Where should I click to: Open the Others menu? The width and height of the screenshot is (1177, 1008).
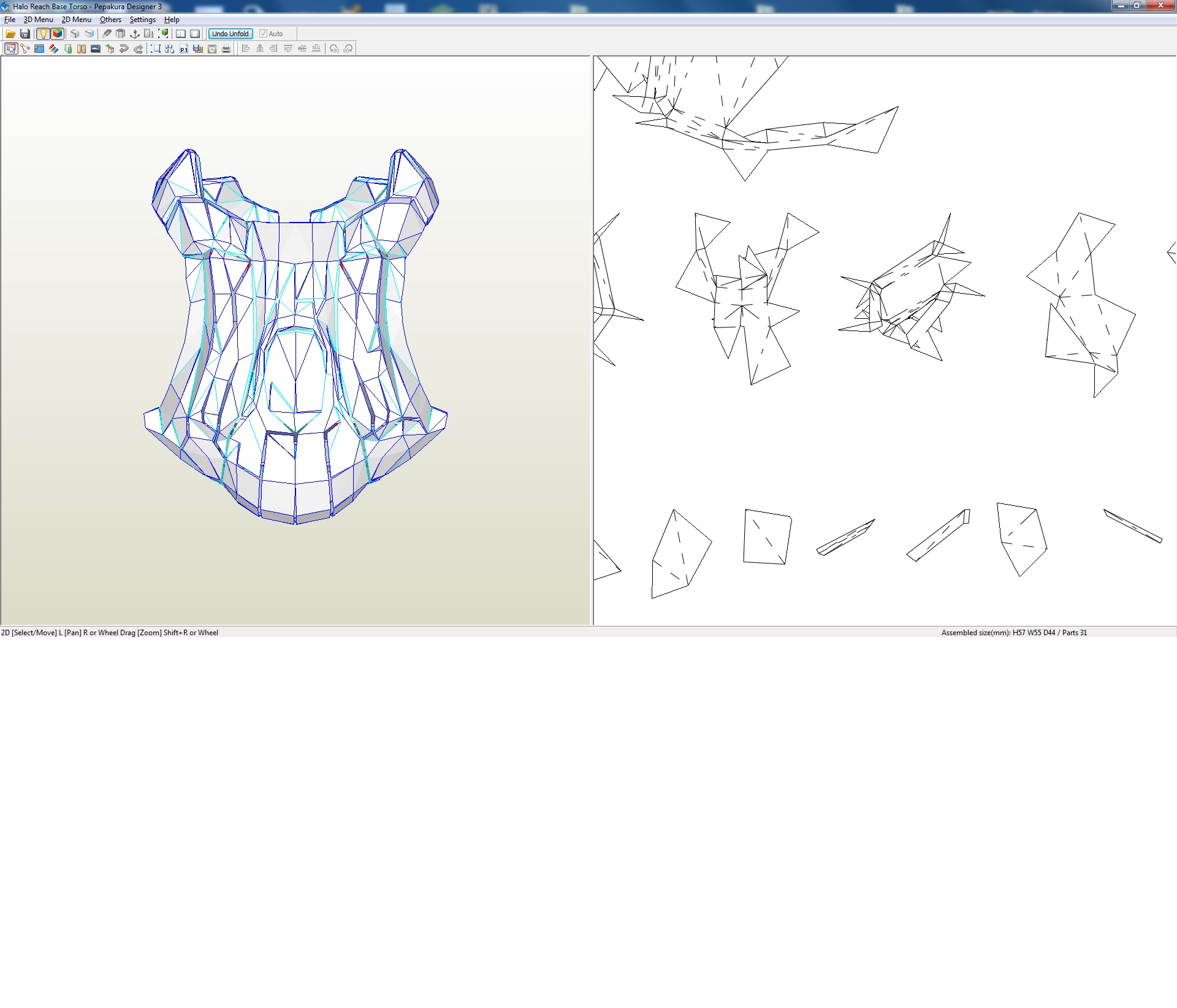click(x=111, y=20)
